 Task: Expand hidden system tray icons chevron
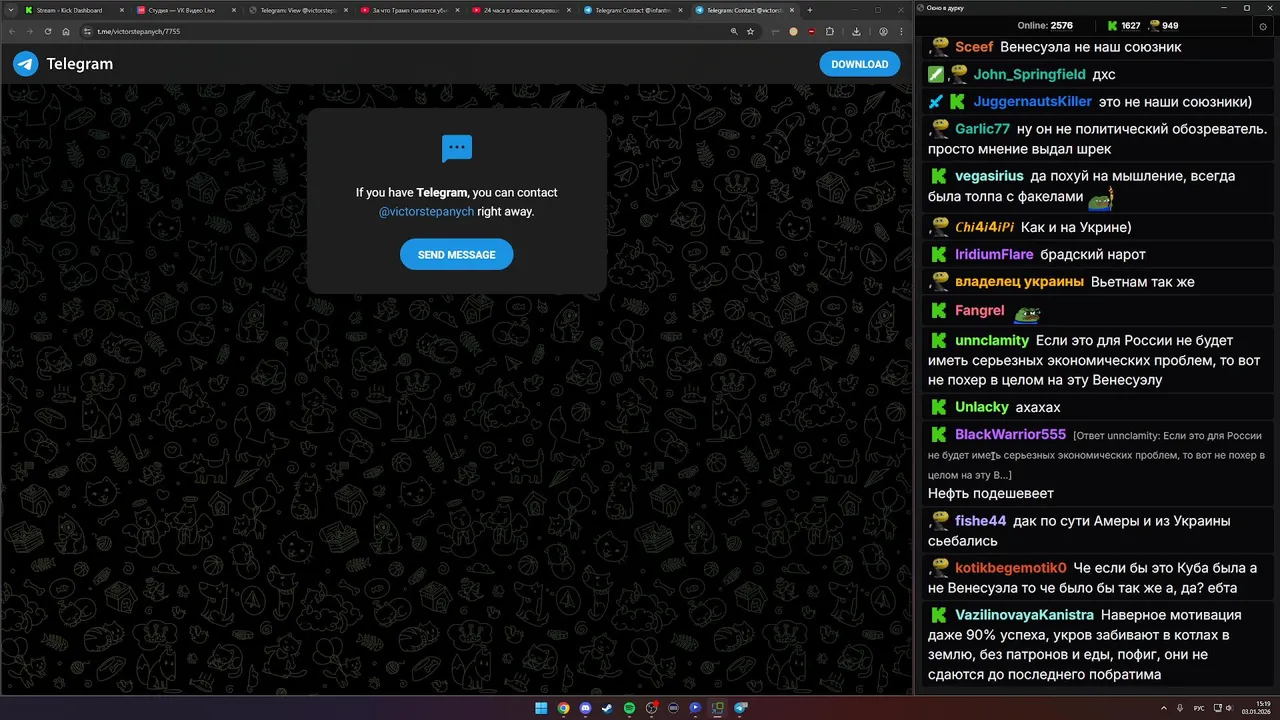point(1163,708)
